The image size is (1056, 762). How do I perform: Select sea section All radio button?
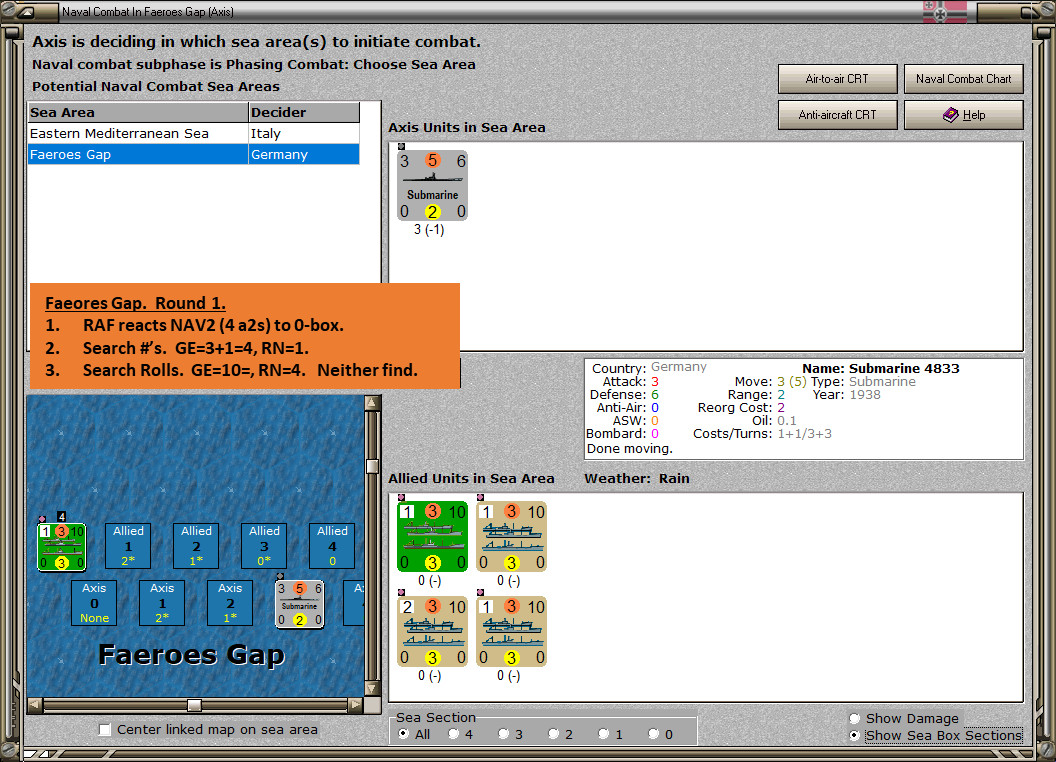403,734
